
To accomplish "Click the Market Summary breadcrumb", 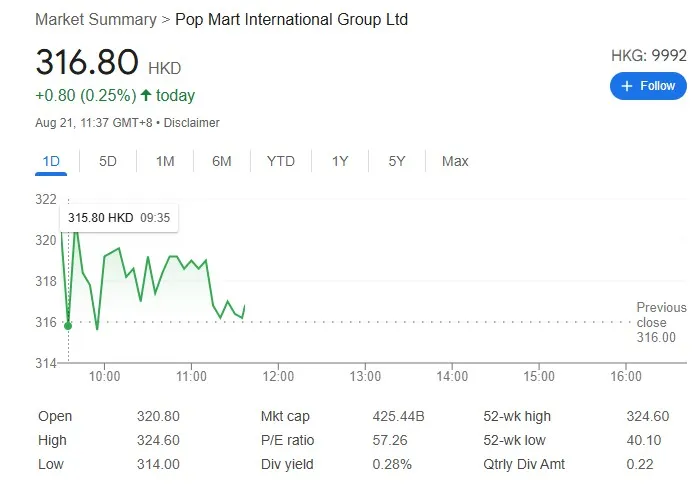I will point(96,20).
